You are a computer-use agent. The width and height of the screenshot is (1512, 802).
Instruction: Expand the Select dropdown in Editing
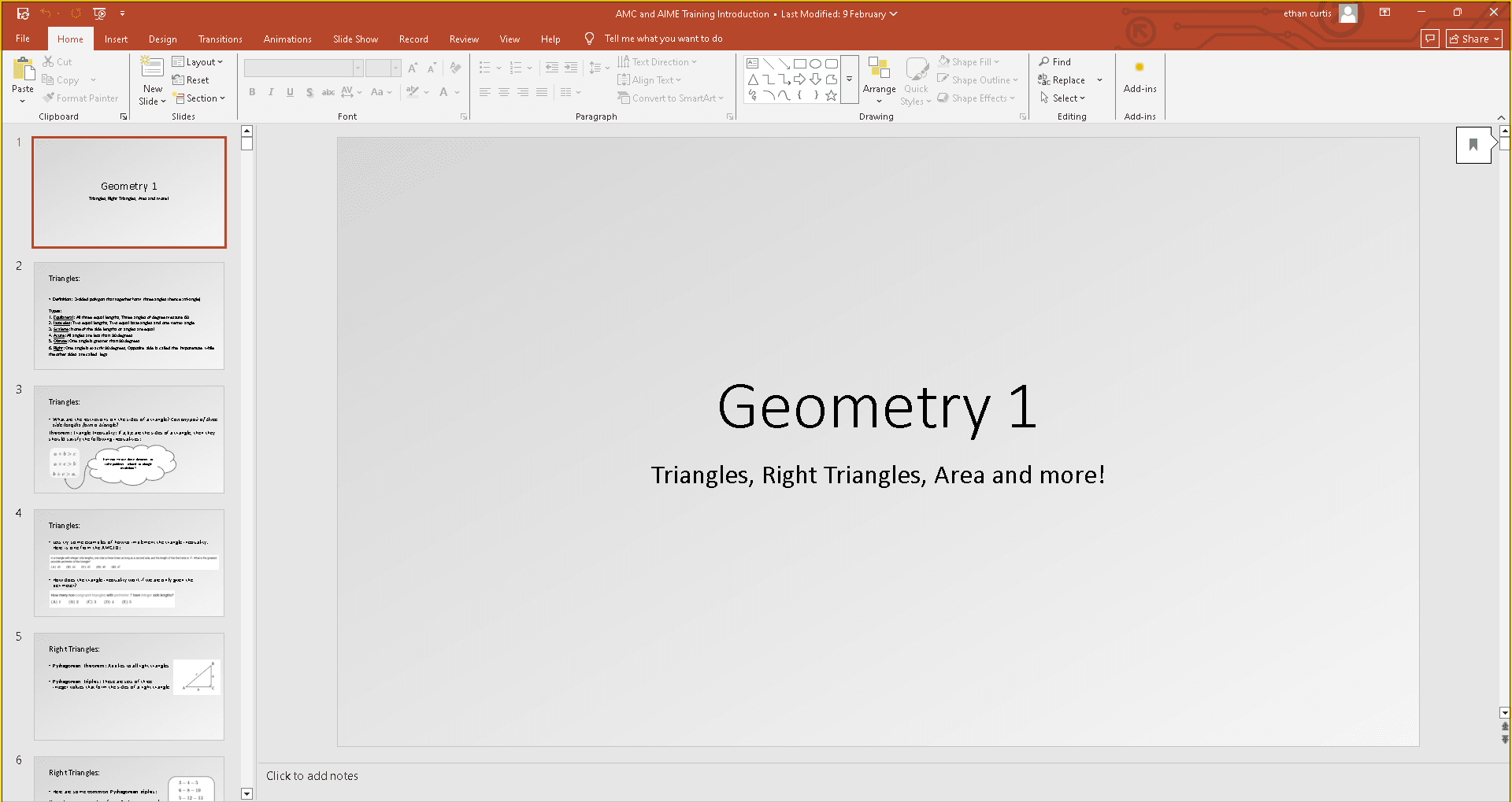pos(1063,98)
